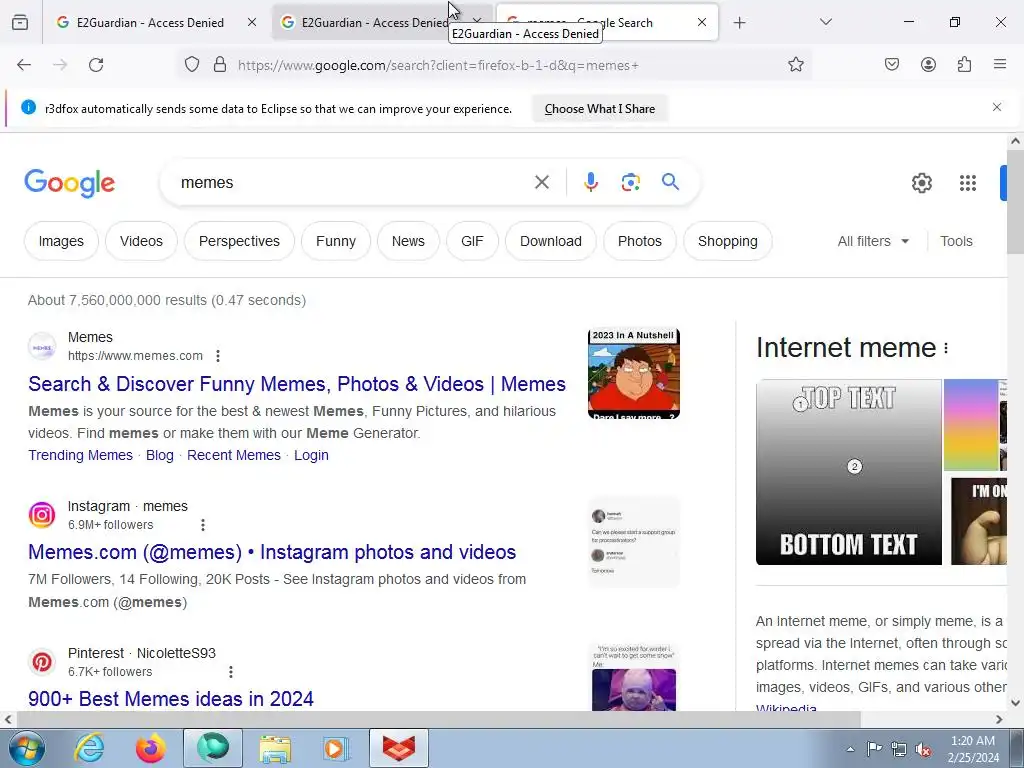Save page to Pocket
This screenshot has width=1024, height=768.
coord(891,65)
